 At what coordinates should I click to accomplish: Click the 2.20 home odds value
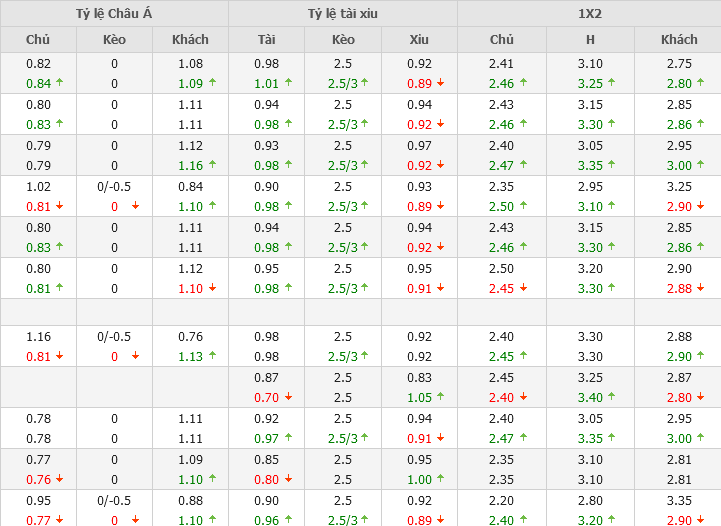[x=501, y=501]
